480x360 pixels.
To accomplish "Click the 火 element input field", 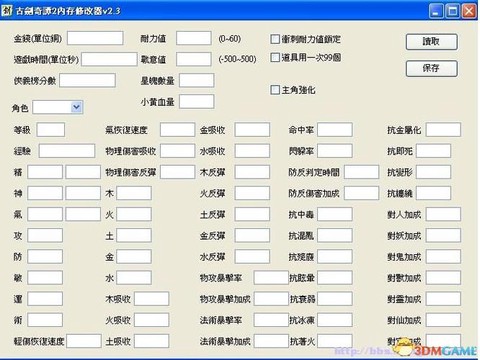I will [x=134, y=214].
